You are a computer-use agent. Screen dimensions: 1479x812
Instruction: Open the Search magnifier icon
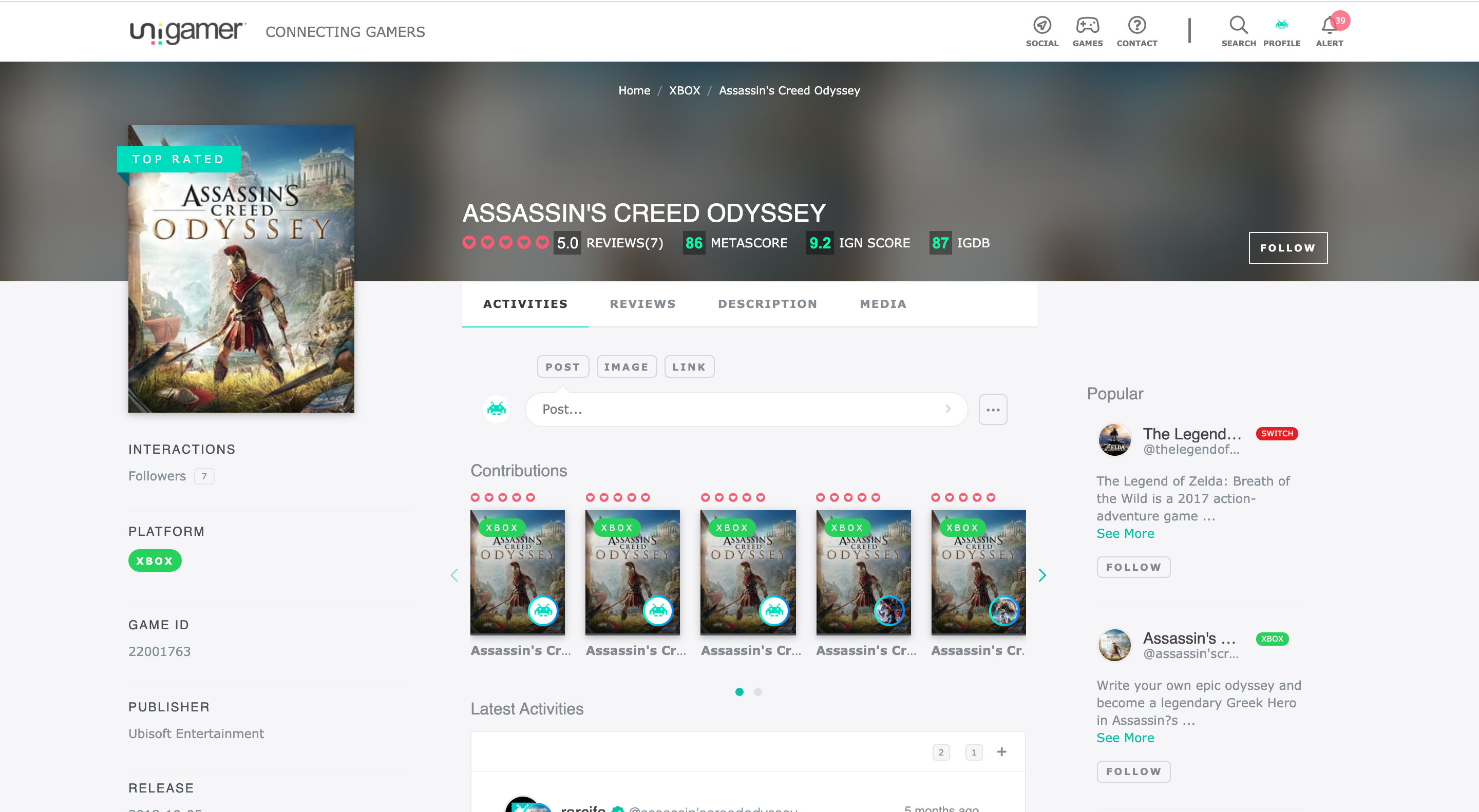1238,26
